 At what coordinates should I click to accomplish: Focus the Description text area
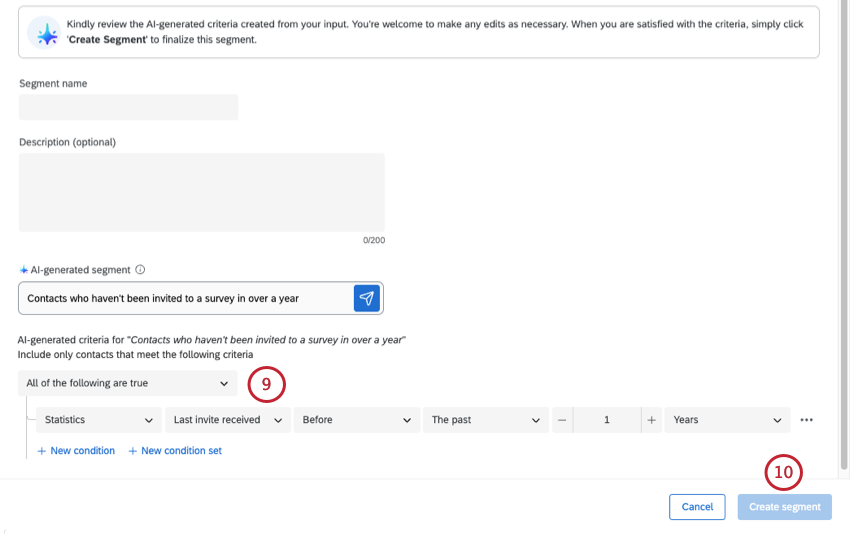click(x=202, y=192)
